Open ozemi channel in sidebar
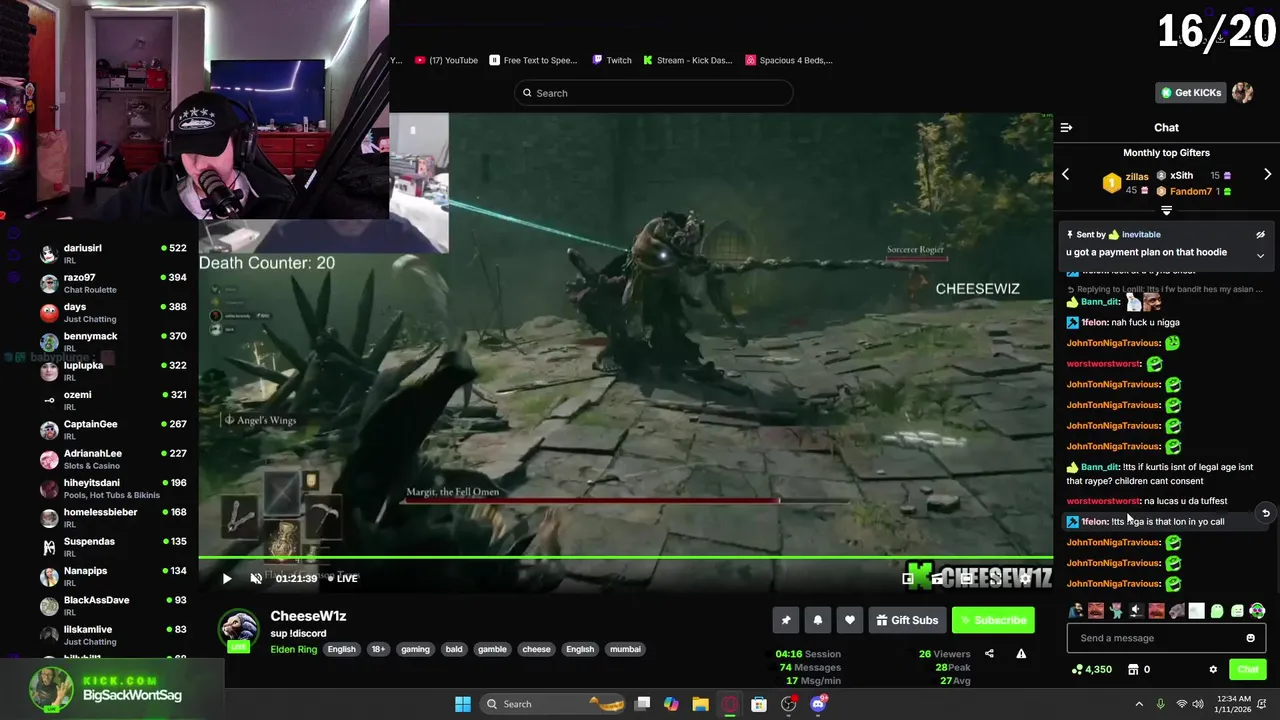 113,400
